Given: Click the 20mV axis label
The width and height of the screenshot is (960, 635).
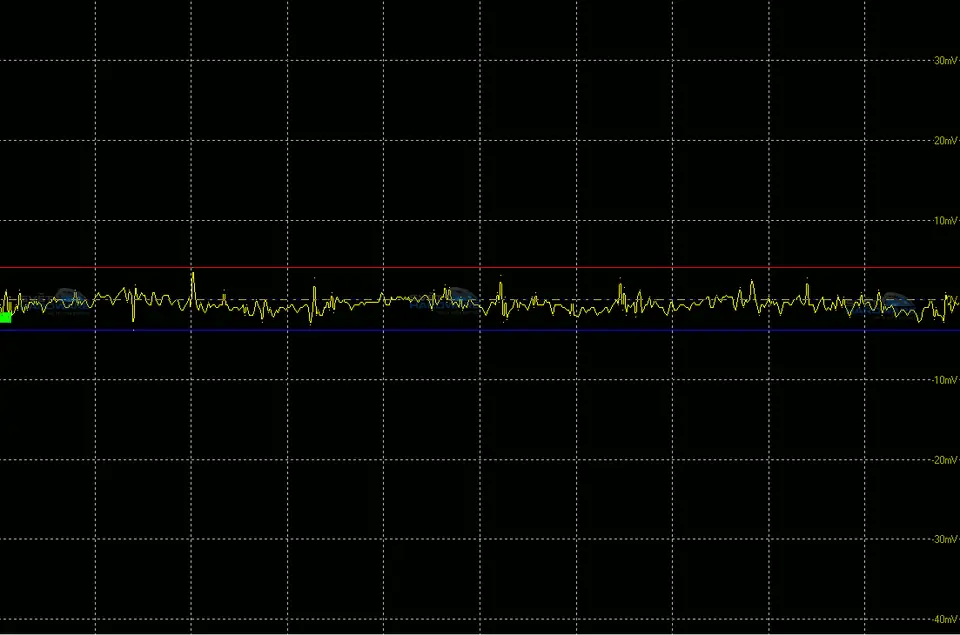Looking at the screenshot, I should [944, 141].
